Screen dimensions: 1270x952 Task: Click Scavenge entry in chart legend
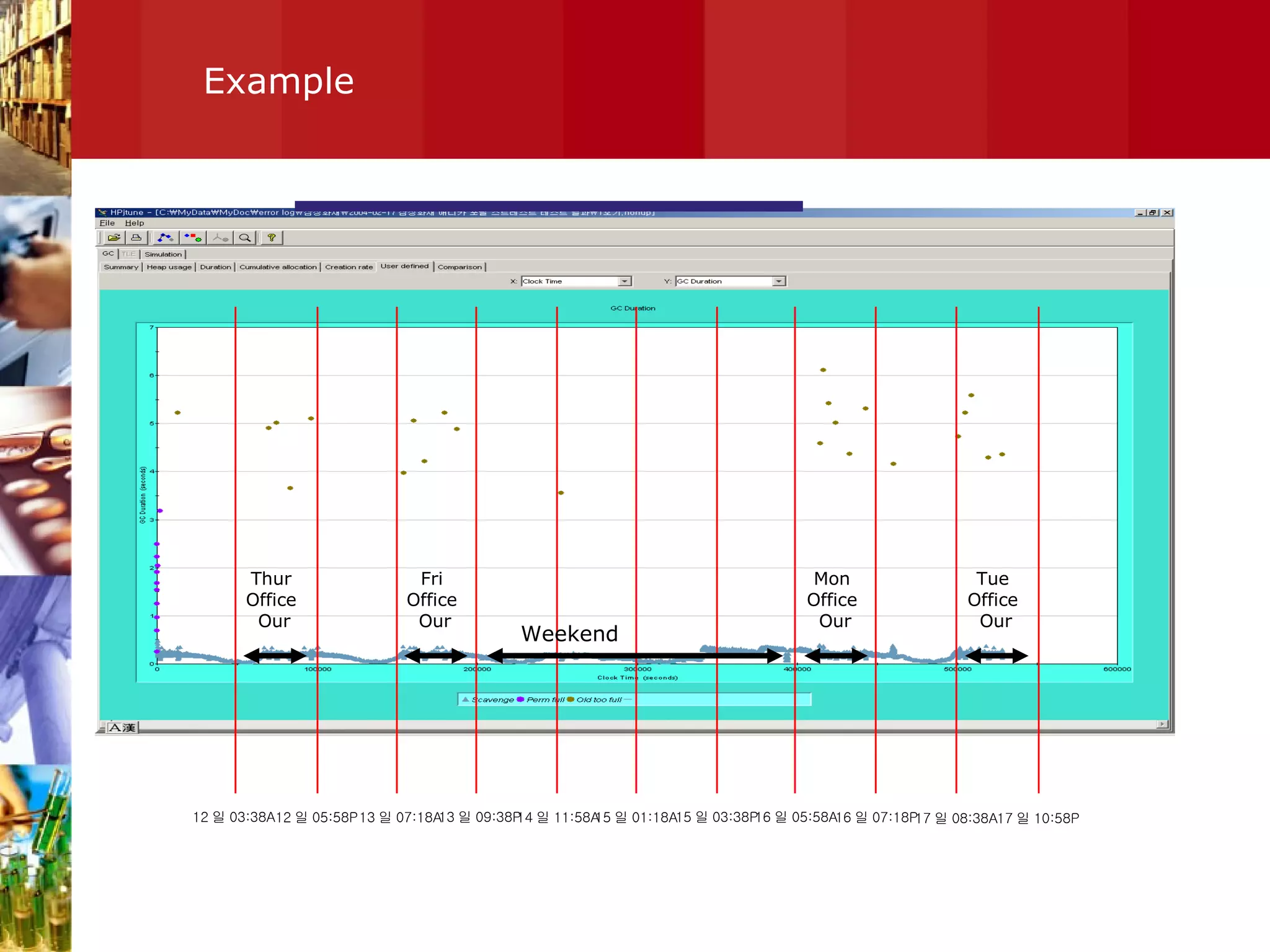point(492,700)
